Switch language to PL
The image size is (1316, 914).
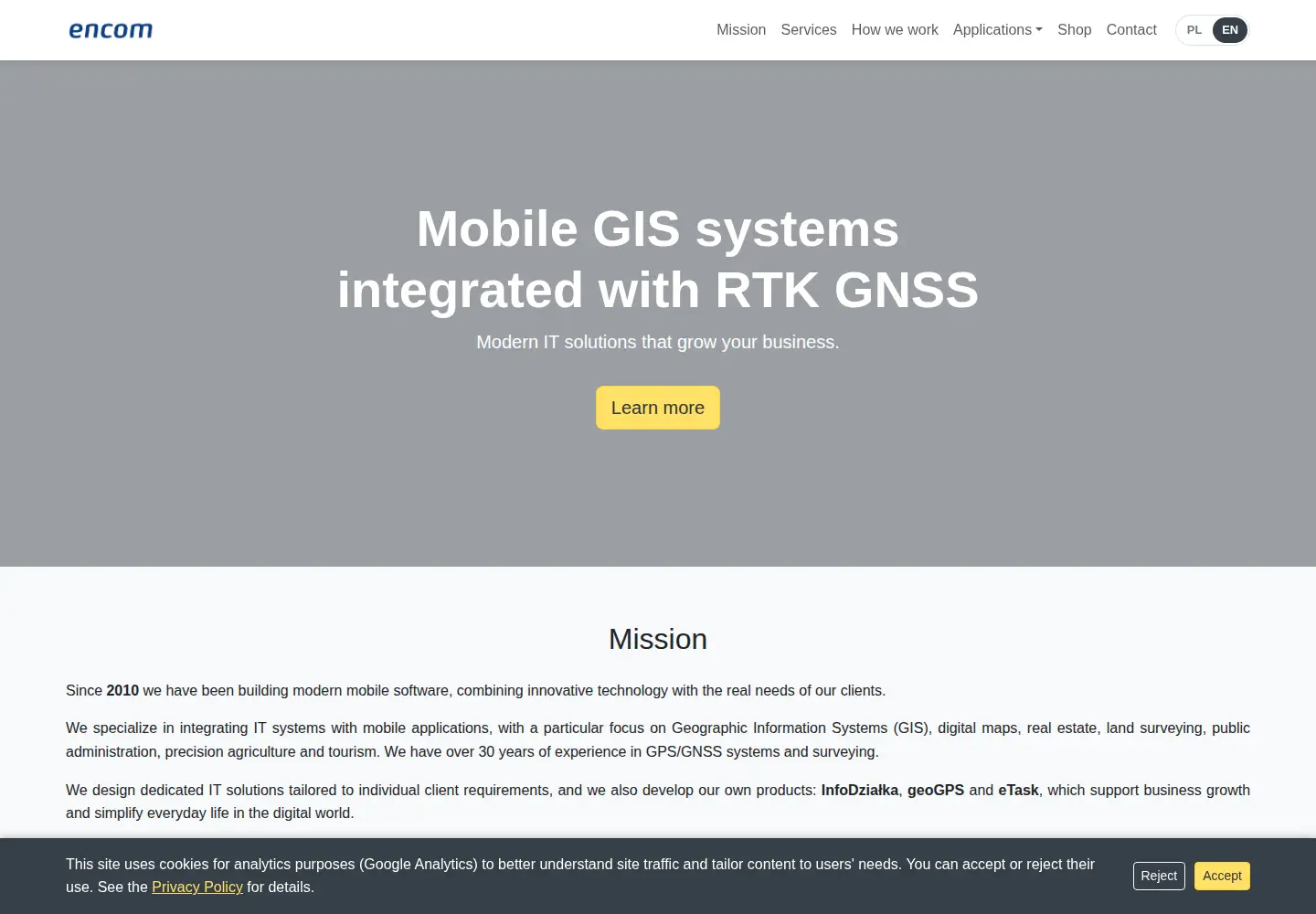[1194, 30]
